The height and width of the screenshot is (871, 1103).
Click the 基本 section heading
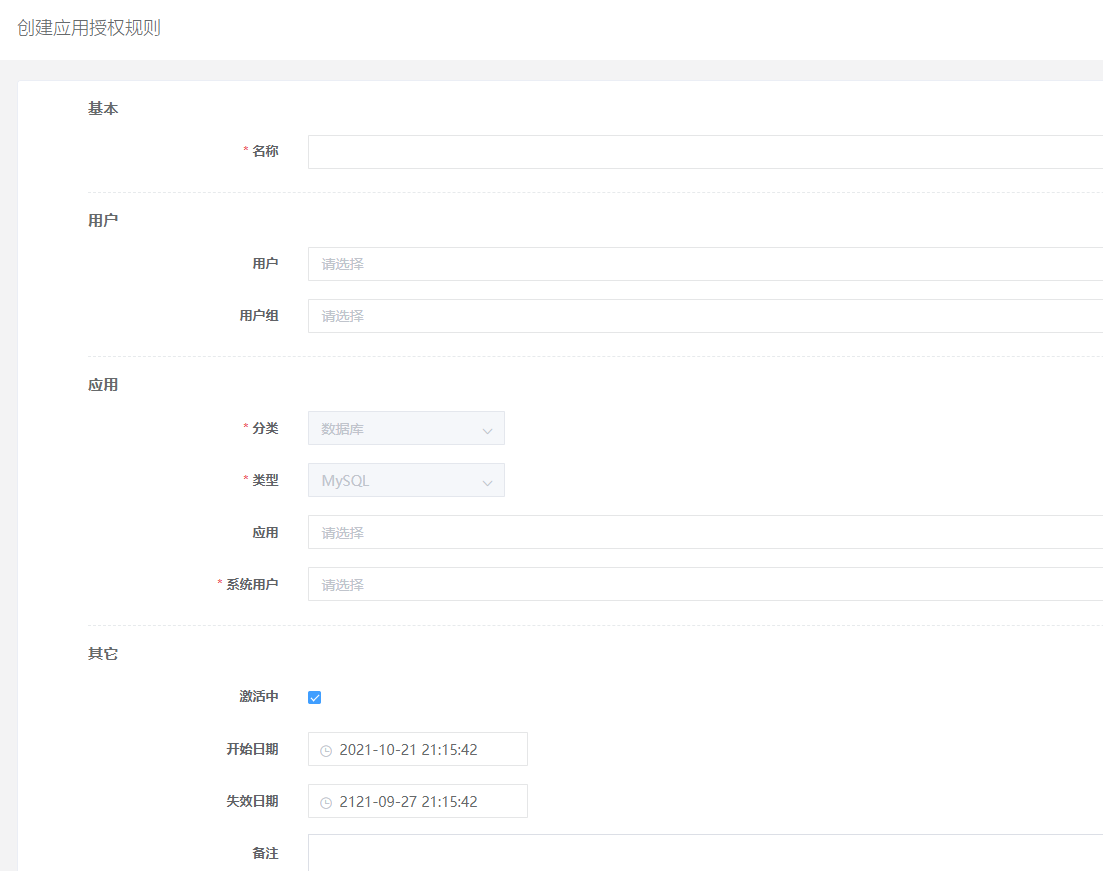pos(103,108)
